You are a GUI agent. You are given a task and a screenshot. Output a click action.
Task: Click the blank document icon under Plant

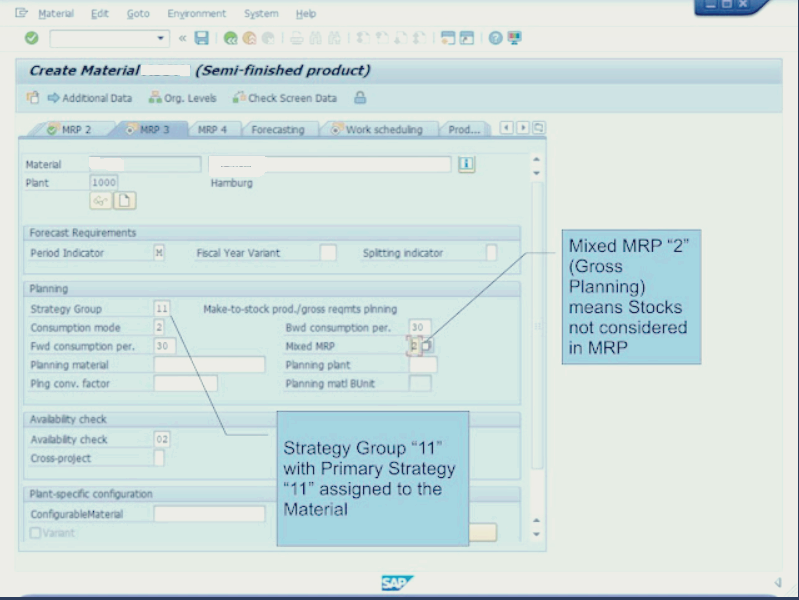coord(125,201)
